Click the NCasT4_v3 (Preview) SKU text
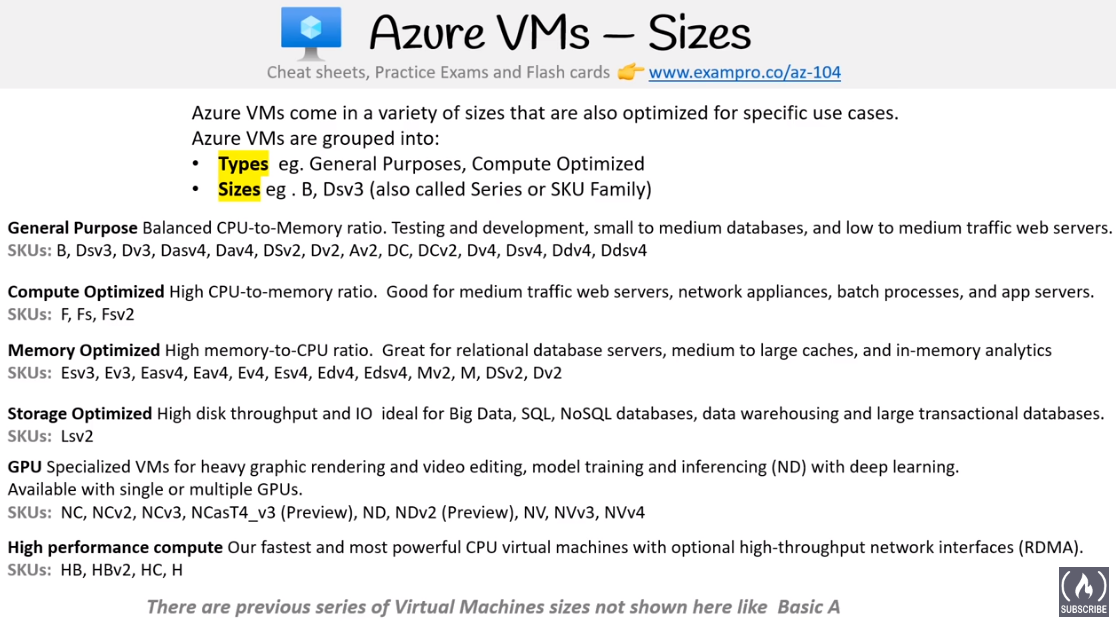The image size is (1116, 626). click(x=272, y=513)
